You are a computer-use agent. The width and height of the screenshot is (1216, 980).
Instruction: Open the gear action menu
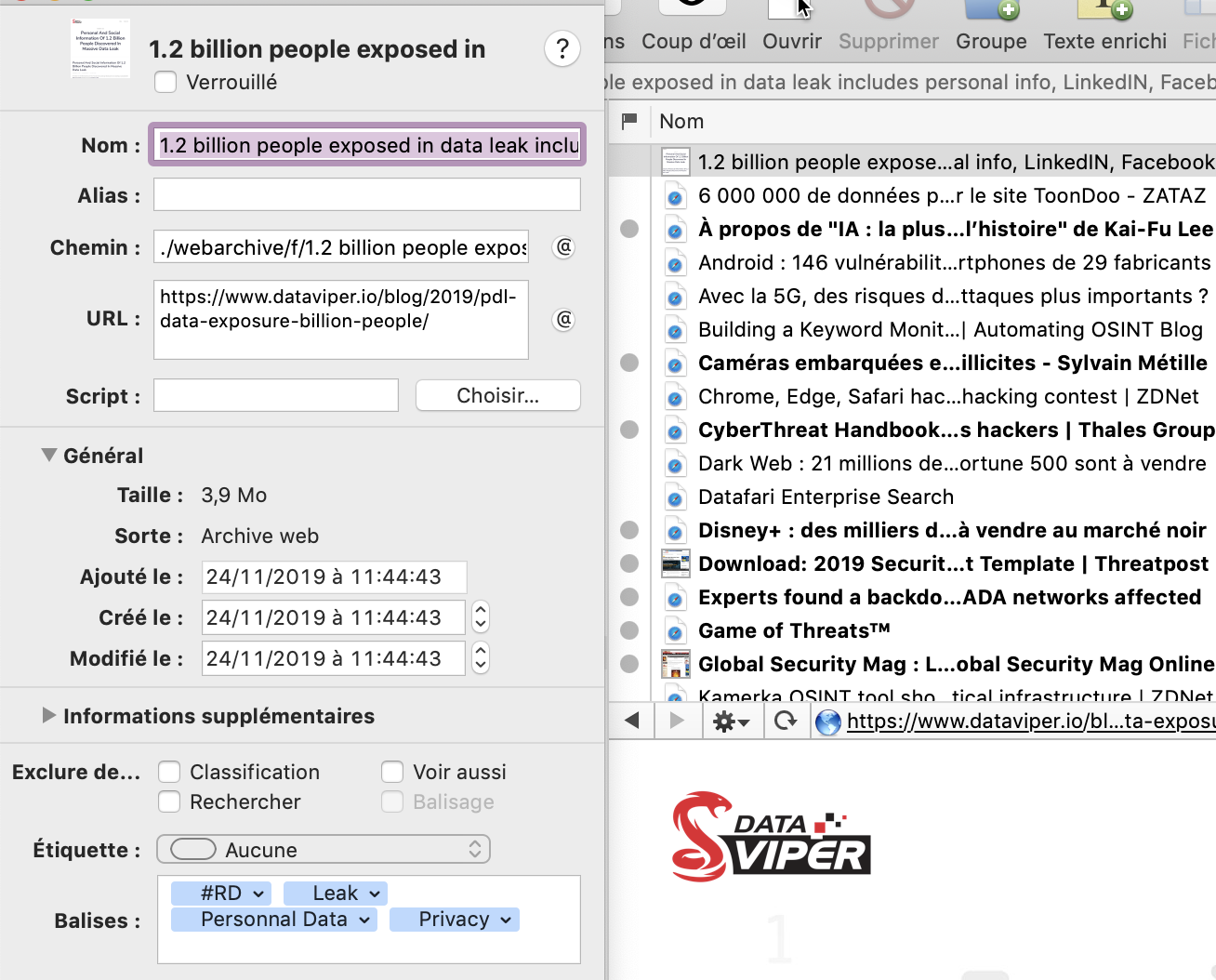(x=731, y=721)
